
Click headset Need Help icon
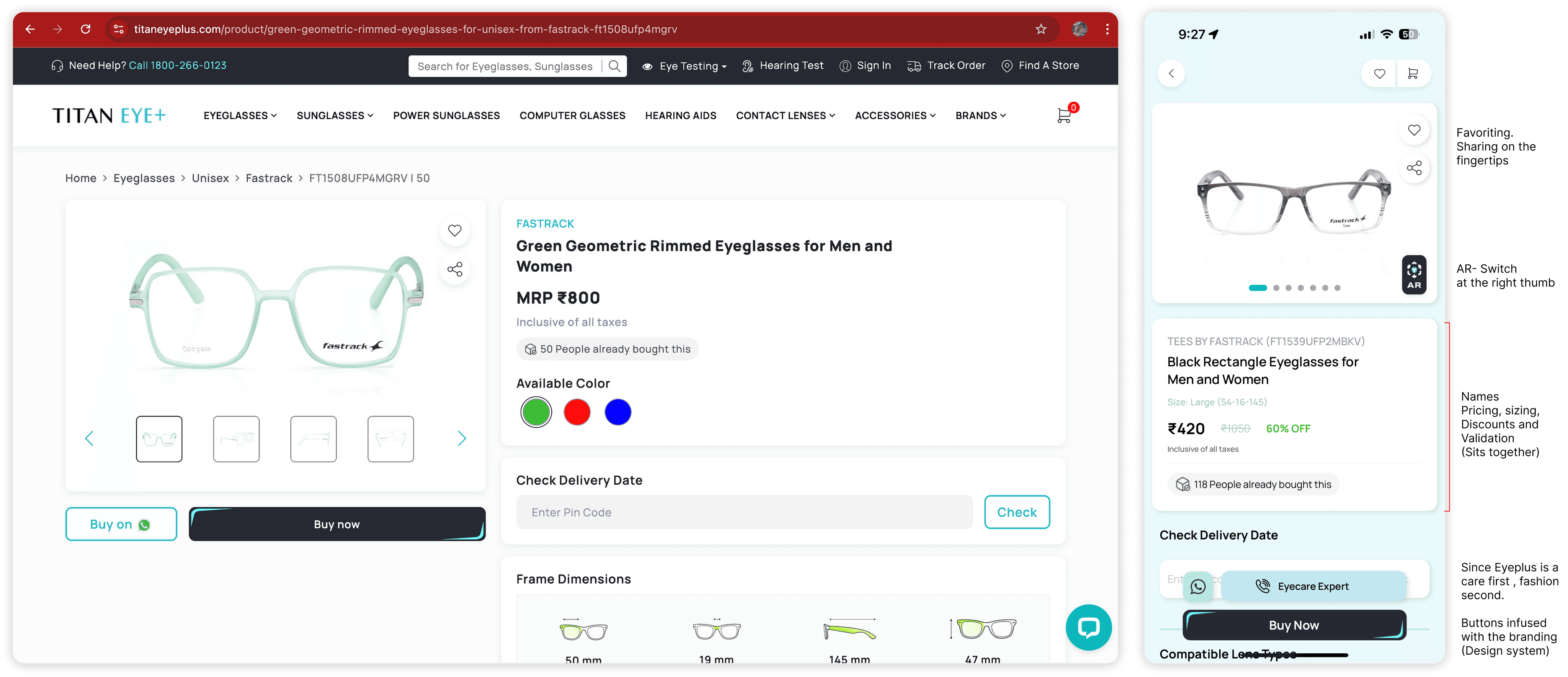[57, 66]
